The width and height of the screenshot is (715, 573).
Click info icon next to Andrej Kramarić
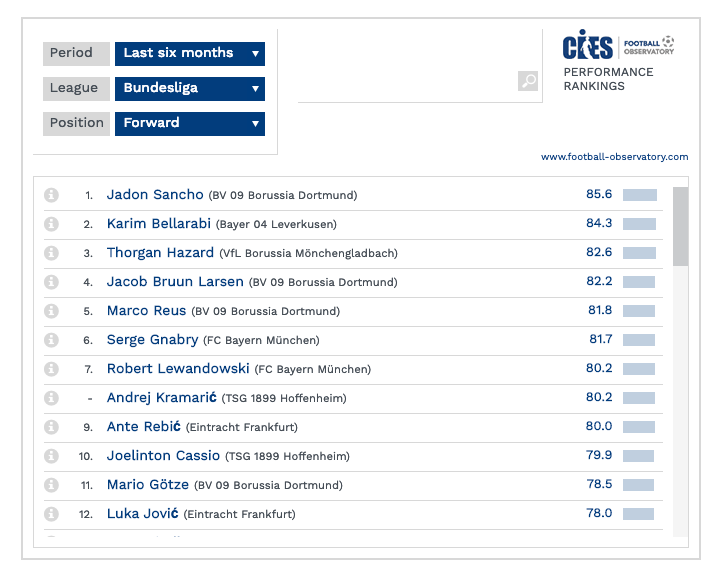pos(52,398)
